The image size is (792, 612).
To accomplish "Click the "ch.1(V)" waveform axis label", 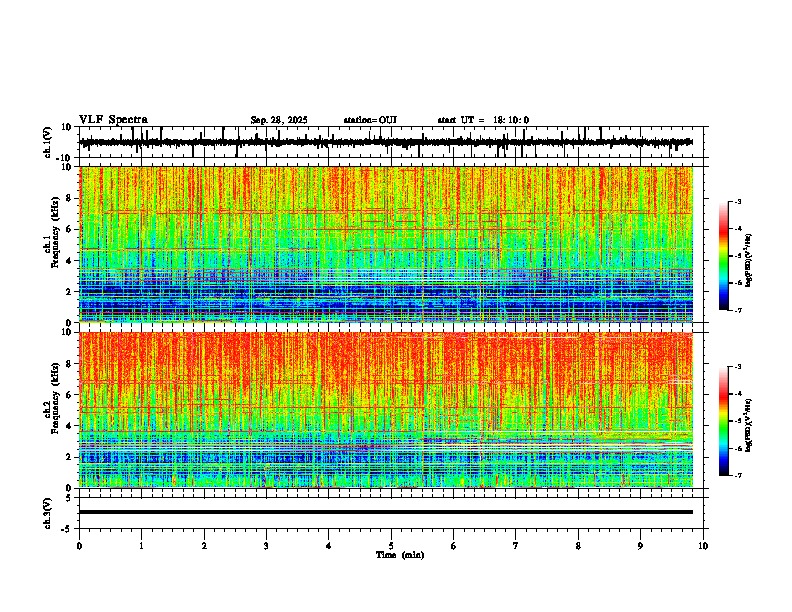I will pos(48,142).
